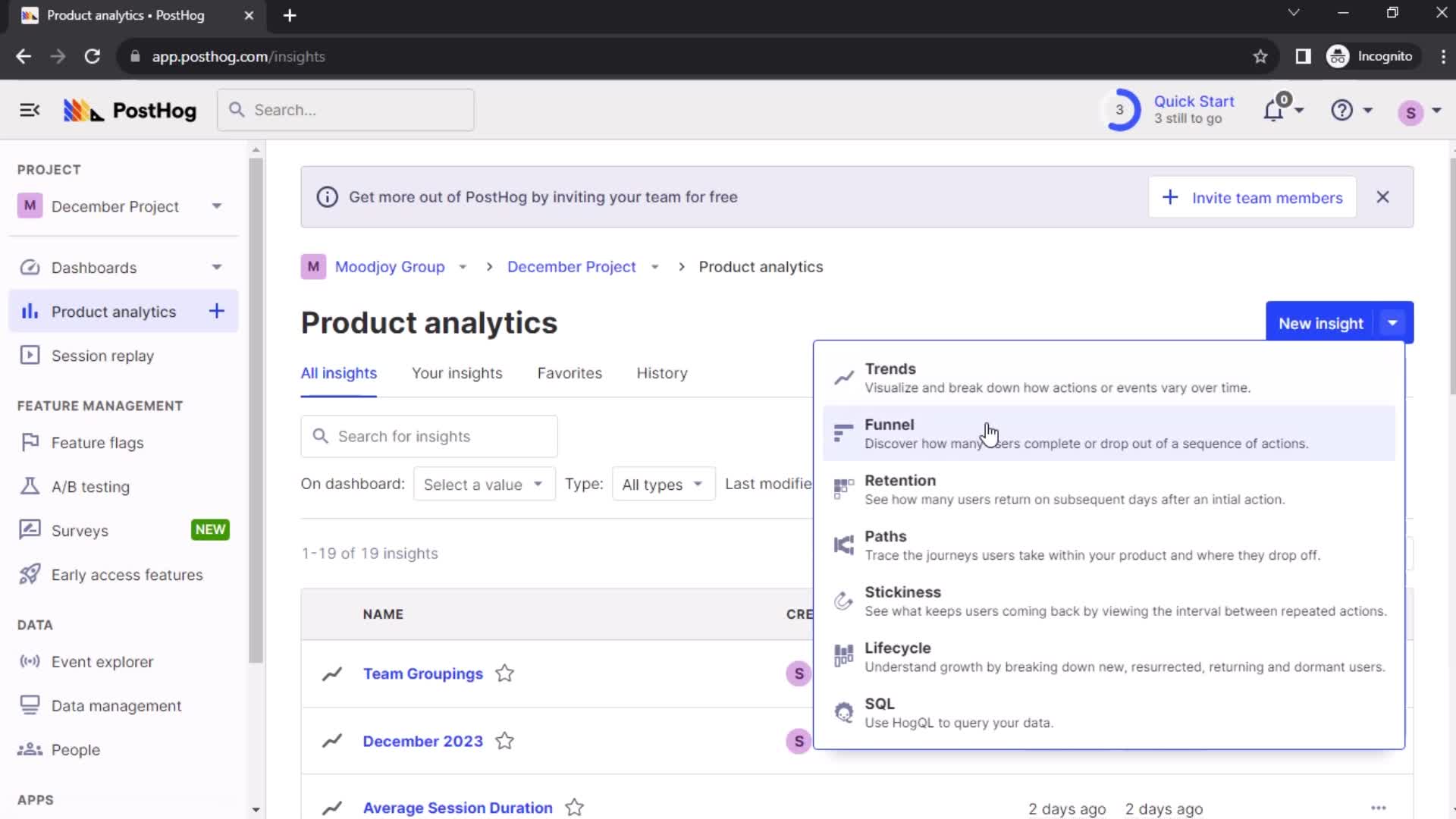Open Event explorer in the sidebar
Viewport: 1456px width, 819px height.
coord(123,662)
